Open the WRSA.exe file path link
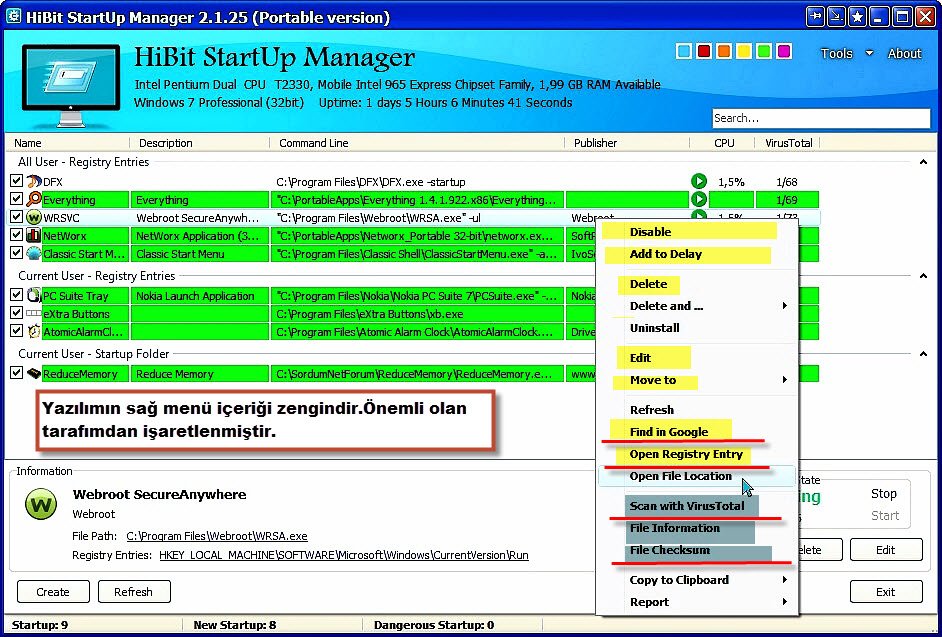The image size is (942, 637). tap(217, 536)
